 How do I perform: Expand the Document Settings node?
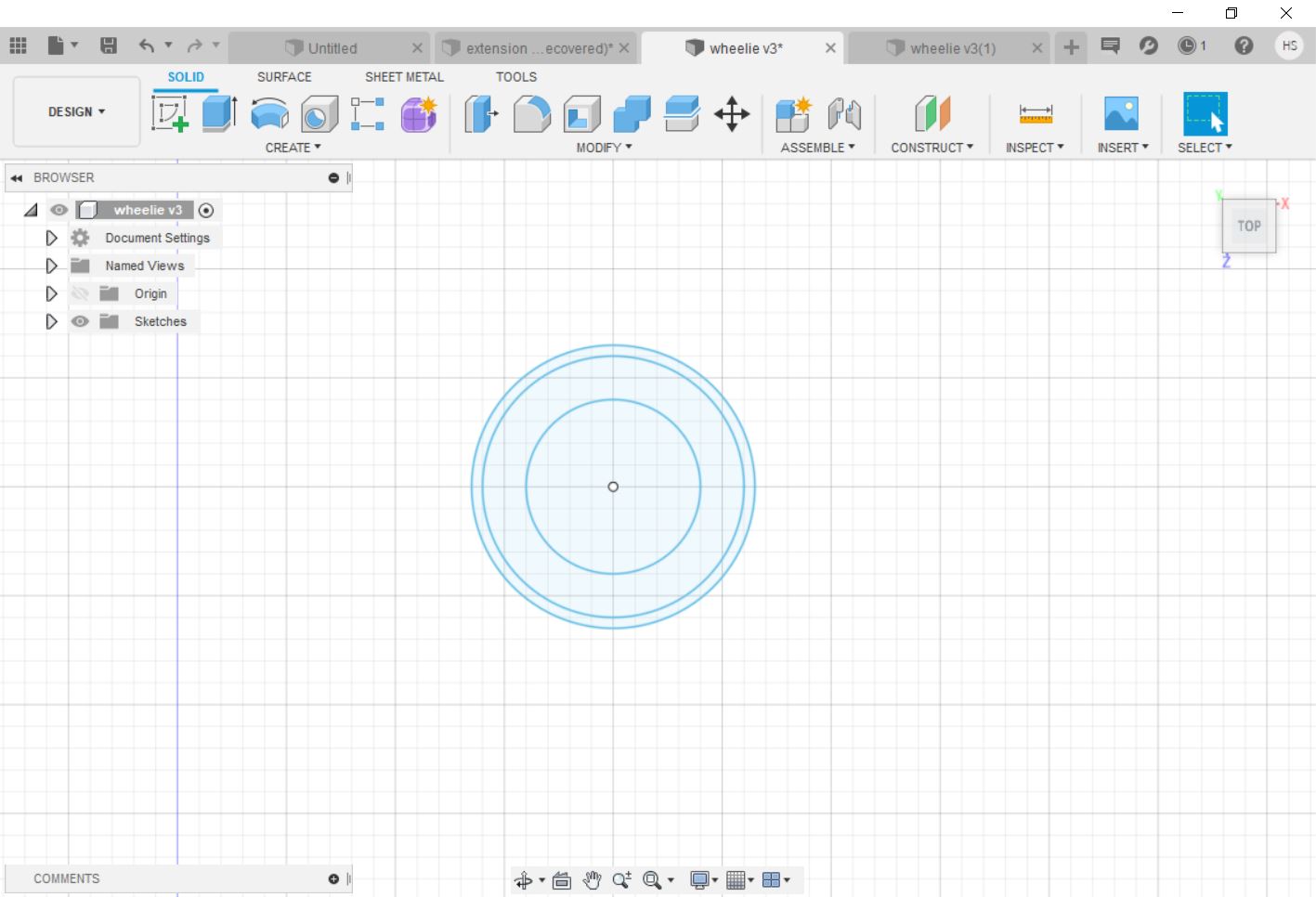click(52, 238)
